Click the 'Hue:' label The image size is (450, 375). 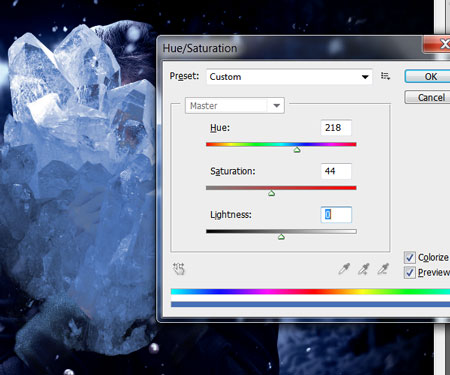click(x=220, y=128)
